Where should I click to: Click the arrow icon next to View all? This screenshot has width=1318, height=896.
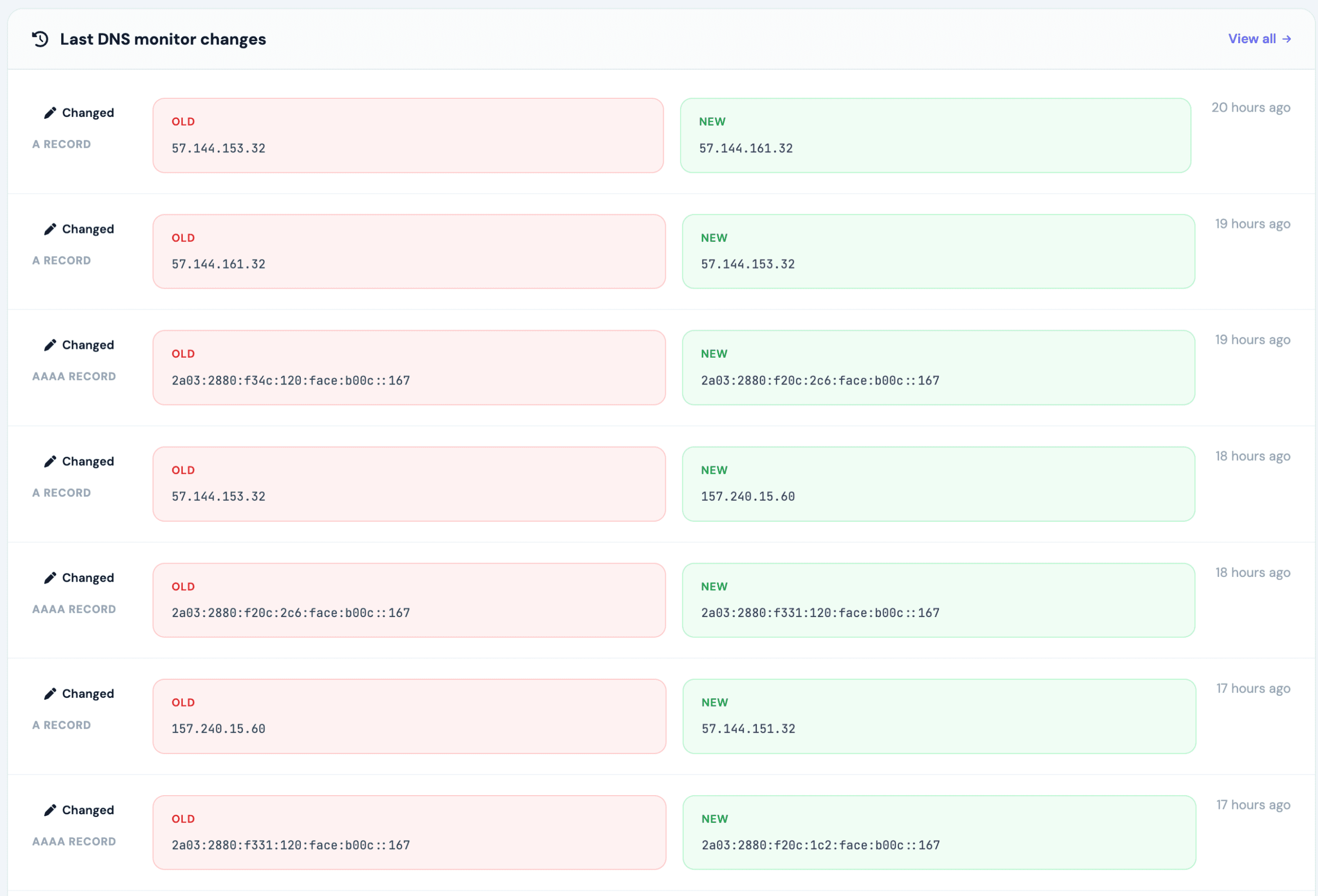coord(1288,39)
